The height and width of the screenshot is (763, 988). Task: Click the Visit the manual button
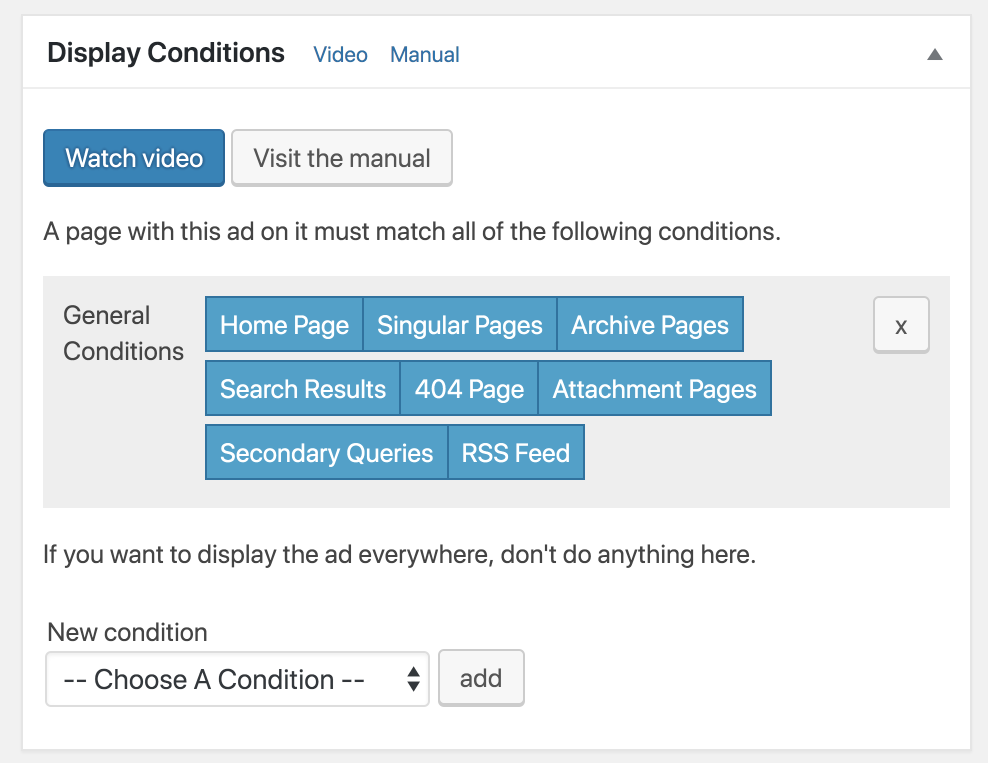click(x=342, y=158)
